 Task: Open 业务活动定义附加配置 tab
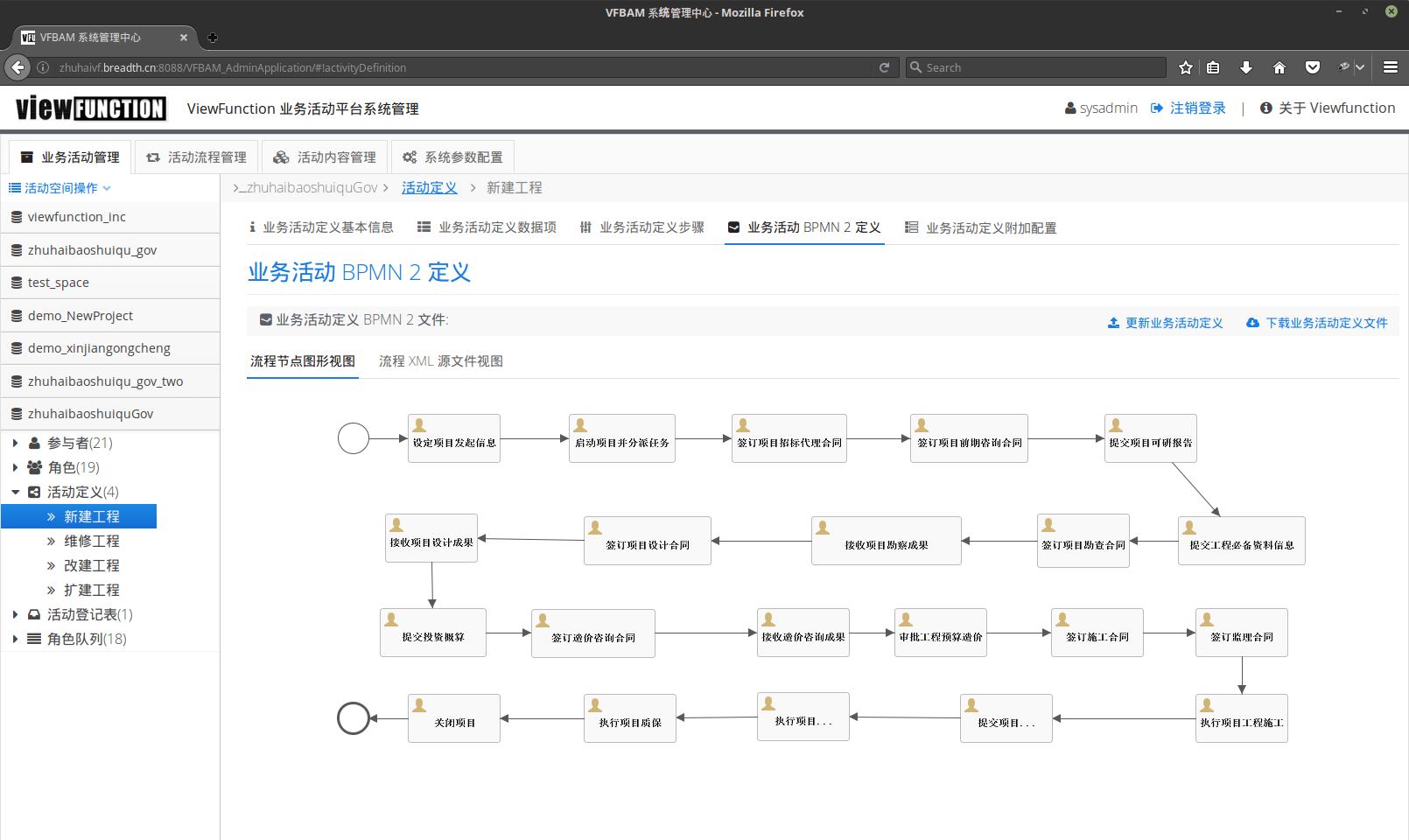click(981, 227)
